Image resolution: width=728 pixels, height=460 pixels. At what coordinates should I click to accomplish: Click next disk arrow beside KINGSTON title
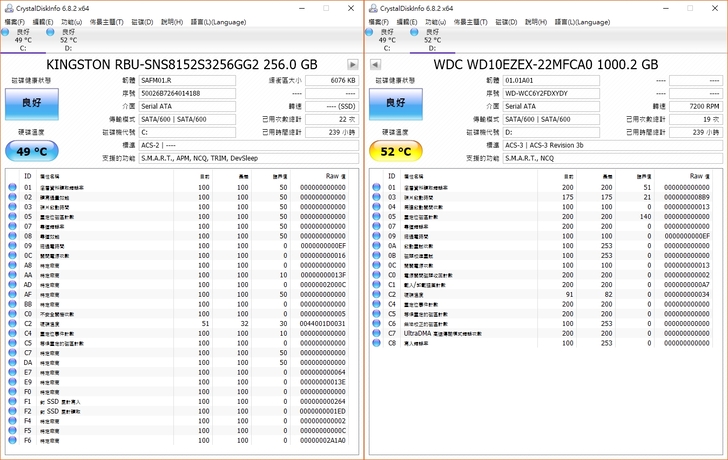click(x=352, y=64)
